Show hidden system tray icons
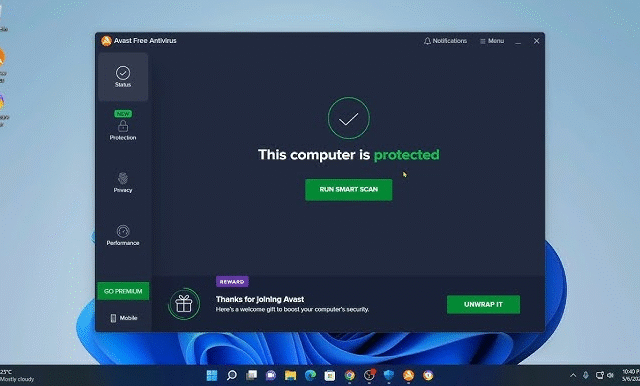The height and width of the screenshot is (386, 640). click(x=573, y=375)
